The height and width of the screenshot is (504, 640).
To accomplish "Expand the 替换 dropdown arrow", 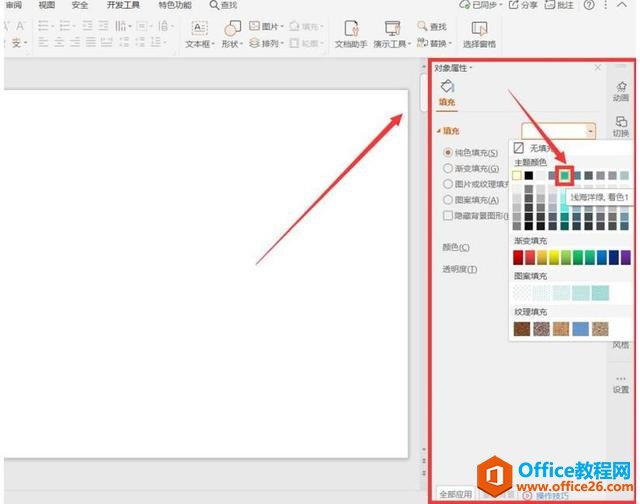I will (x=450, y=43).
